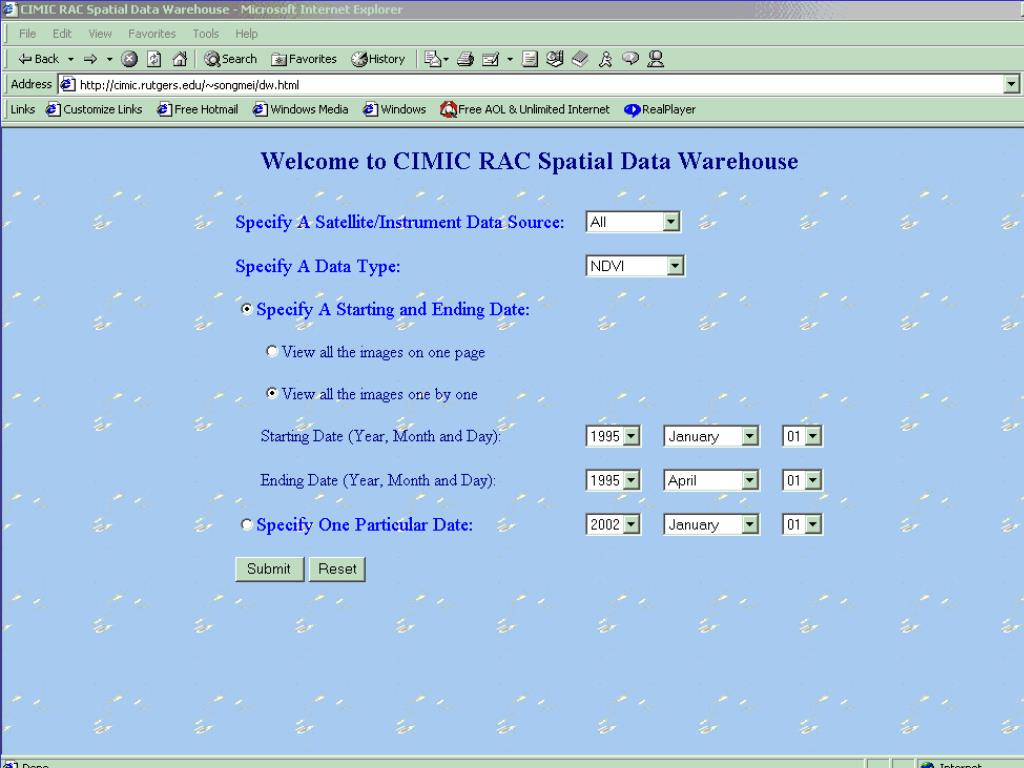Go back with the Back arrow
Image resolution: width=1024 pixels, height=768 pixels.
point(38,59)
